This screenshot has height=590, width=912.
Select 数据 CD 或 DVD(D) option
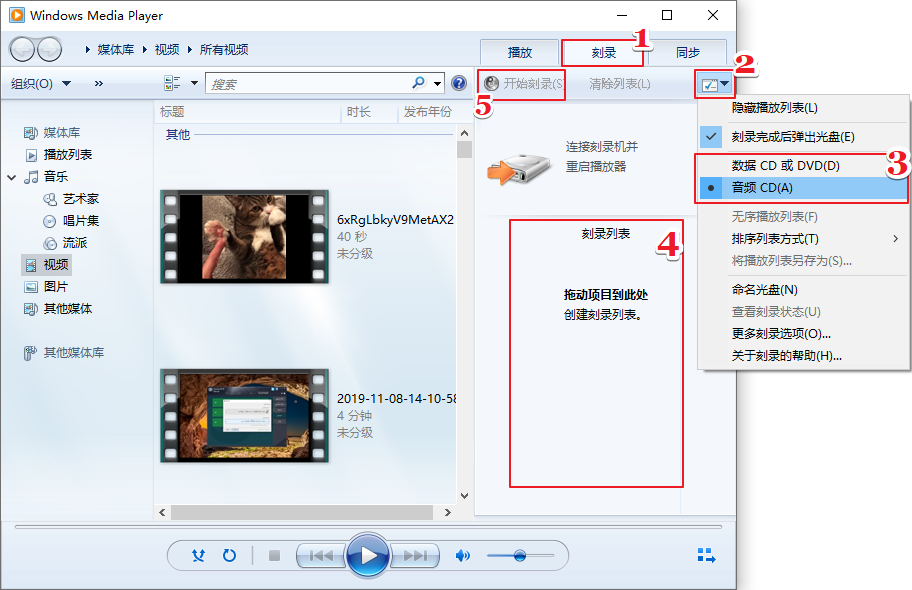[x=803, y=165]
